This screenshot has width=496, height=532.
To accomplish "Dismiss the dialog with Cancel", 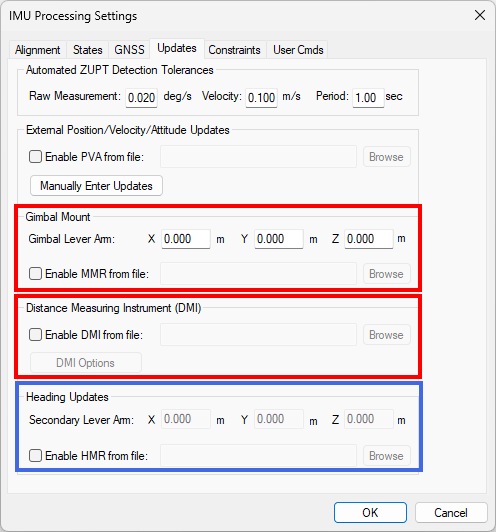I will pyautogui.click(x=451, y=513).
